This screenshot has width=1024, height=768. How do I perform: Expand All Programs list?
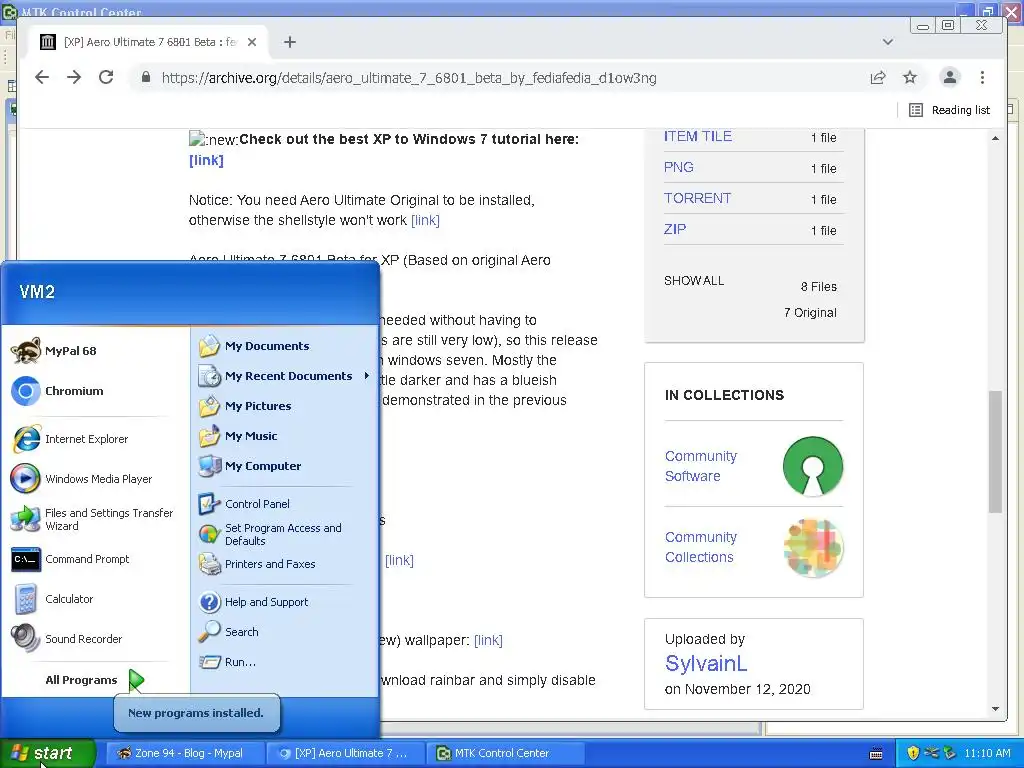tap(94, 680)
